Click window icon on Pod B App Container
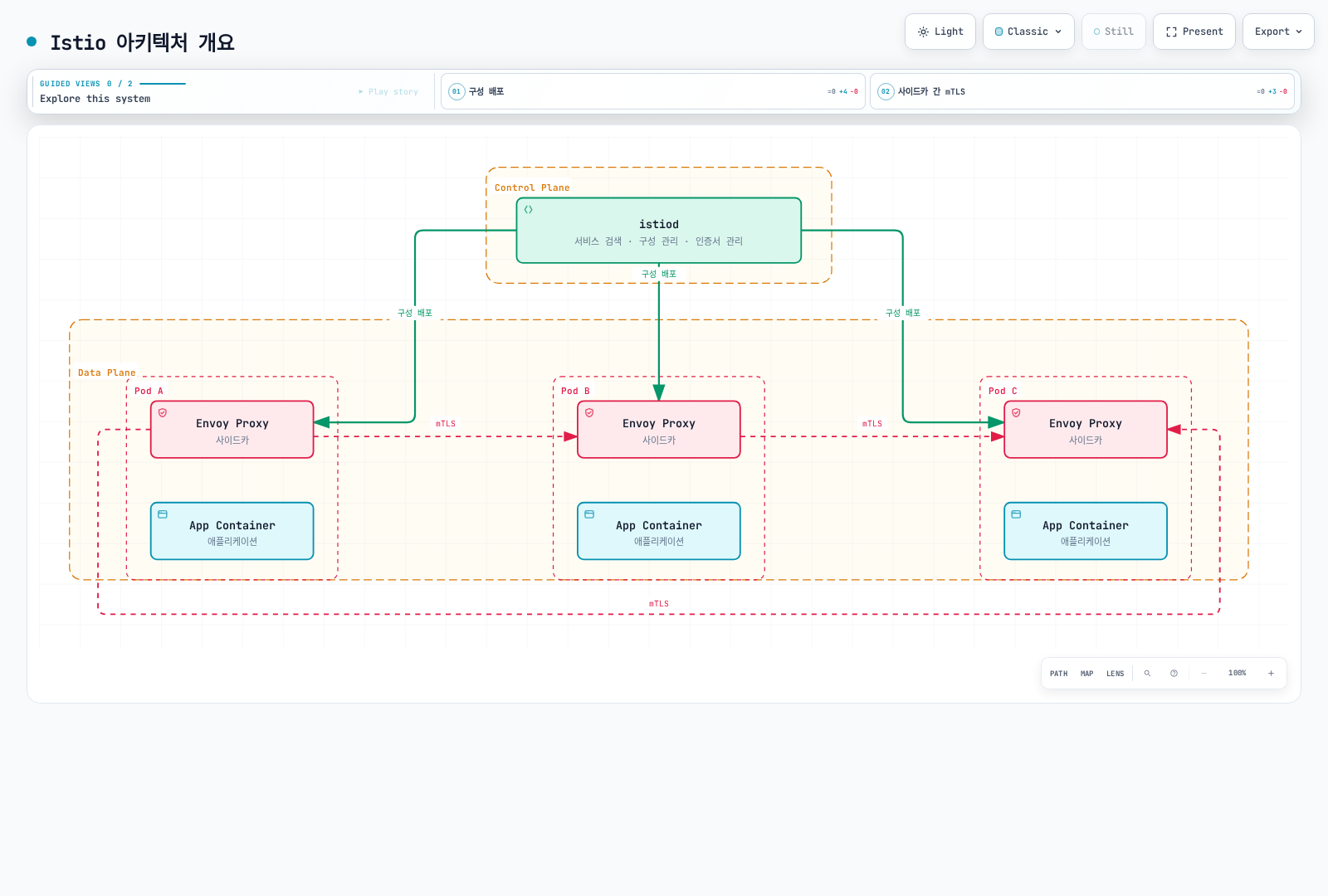This screenshot has width=1328, height=896. (x=589, y=514)
